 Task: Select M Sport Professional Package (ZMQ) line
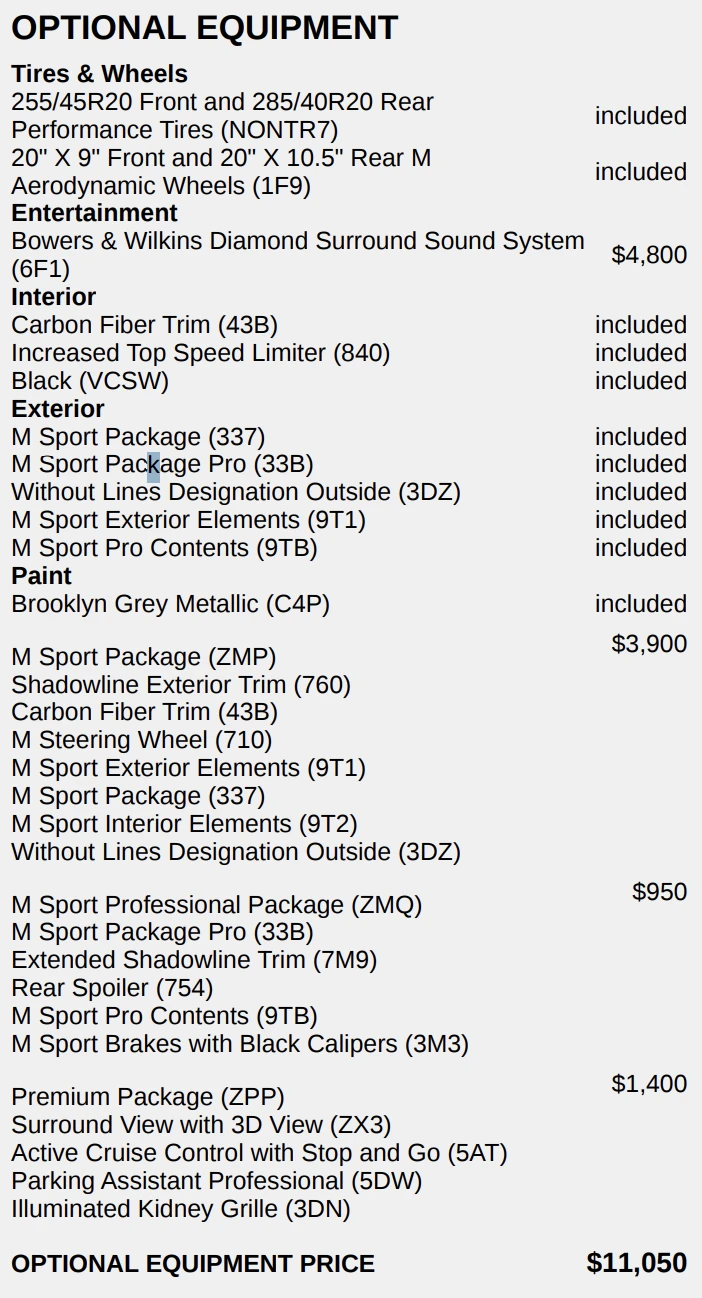[x=216, y=905]
